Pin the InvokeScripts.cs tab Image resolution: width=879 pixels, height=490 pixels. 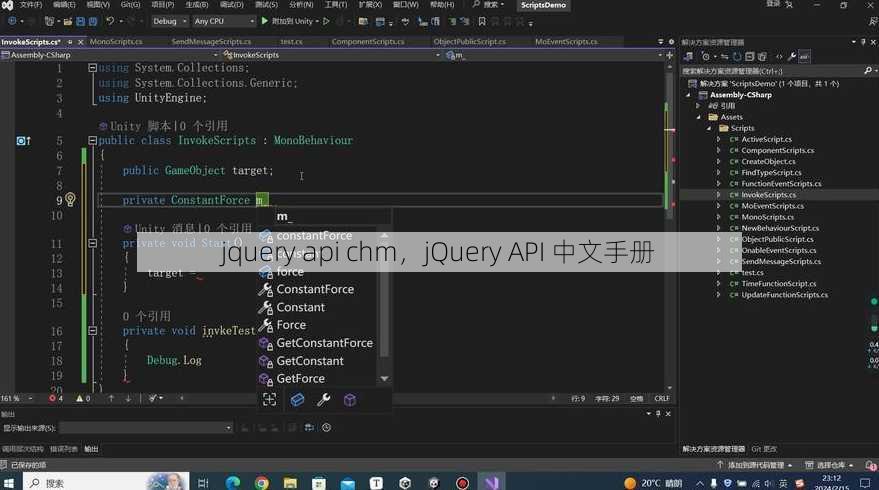click(x=70, y=42)
